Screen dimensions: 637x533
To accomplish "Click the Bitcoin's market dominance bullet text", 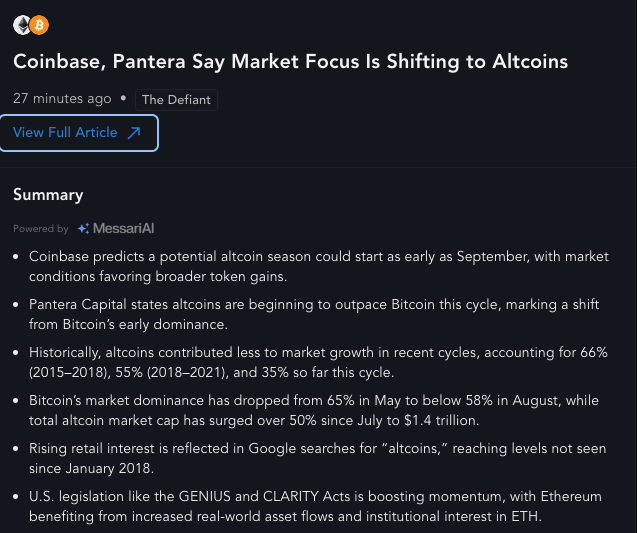I will [314, 410].
